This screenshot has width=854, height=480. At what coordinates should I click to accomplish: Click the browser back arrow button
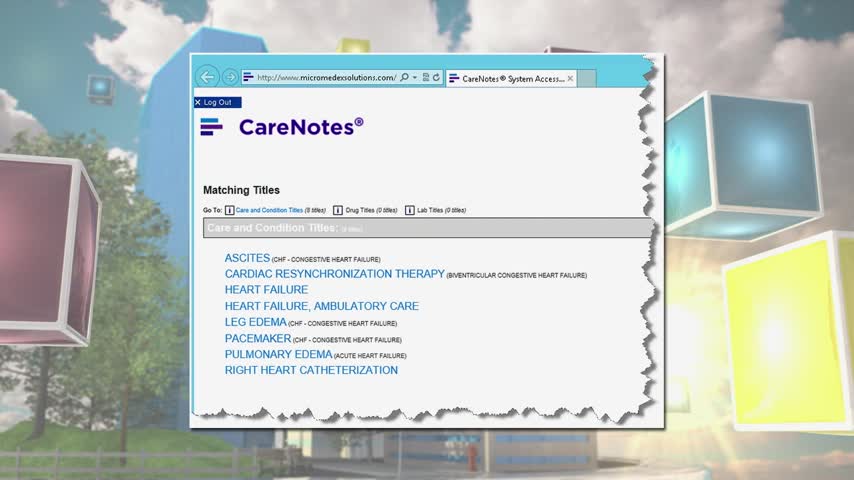[207, 77]
